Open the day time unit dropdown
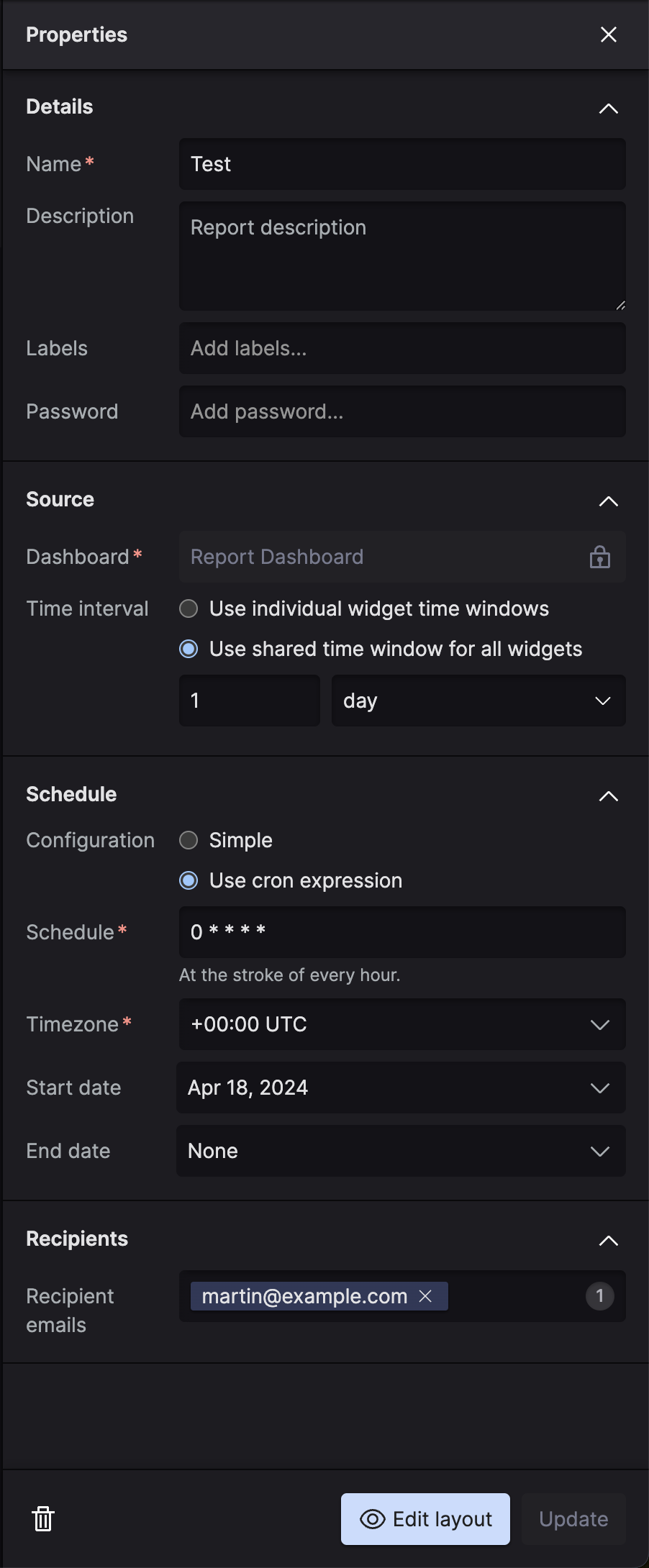Image resolution: width=649 pixels, height=1568 pixels. [x=478, y=701]
